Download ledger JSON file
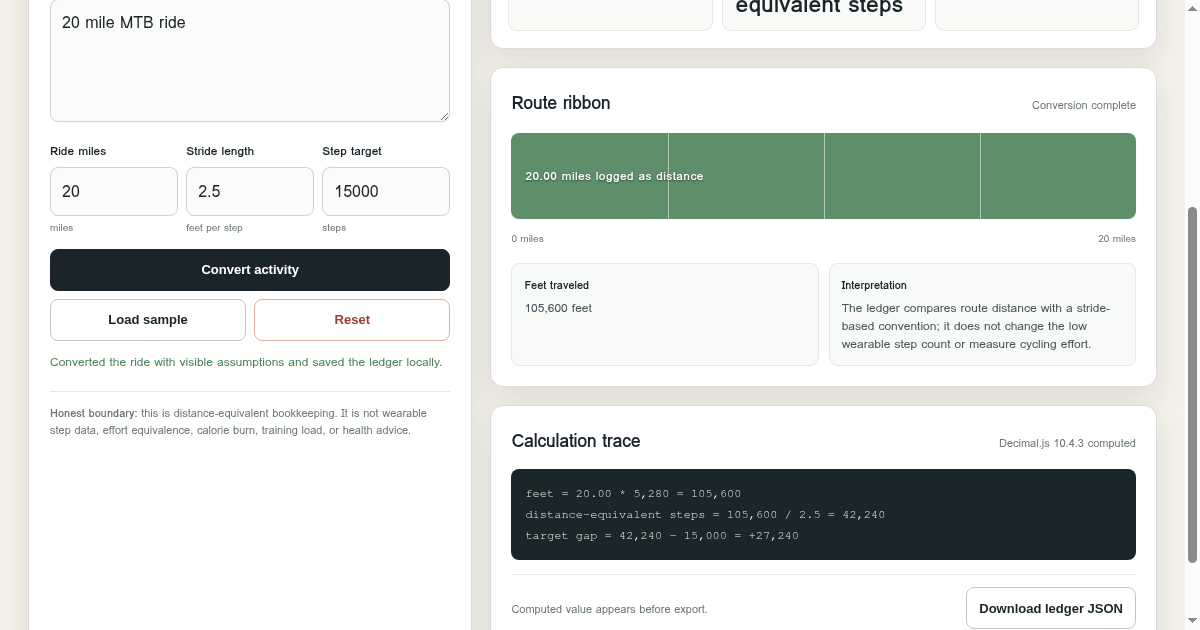The height and width of the screenshot is (630, 1200). [1051, 608]
